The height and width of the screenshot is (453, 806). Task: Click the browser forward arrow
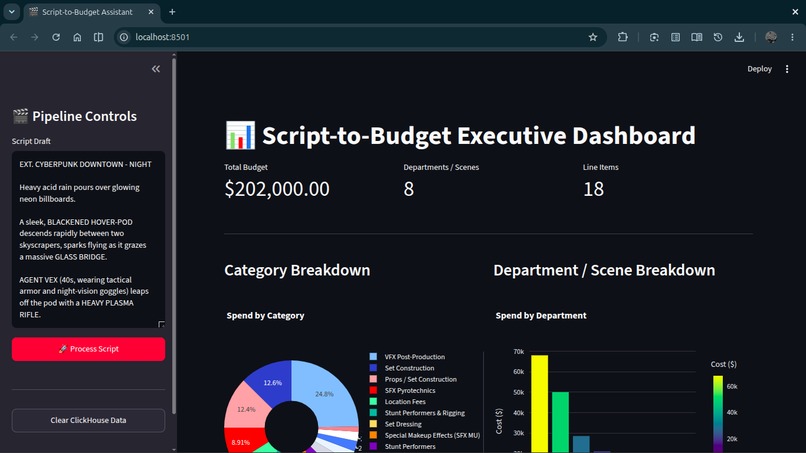[34, 37]
